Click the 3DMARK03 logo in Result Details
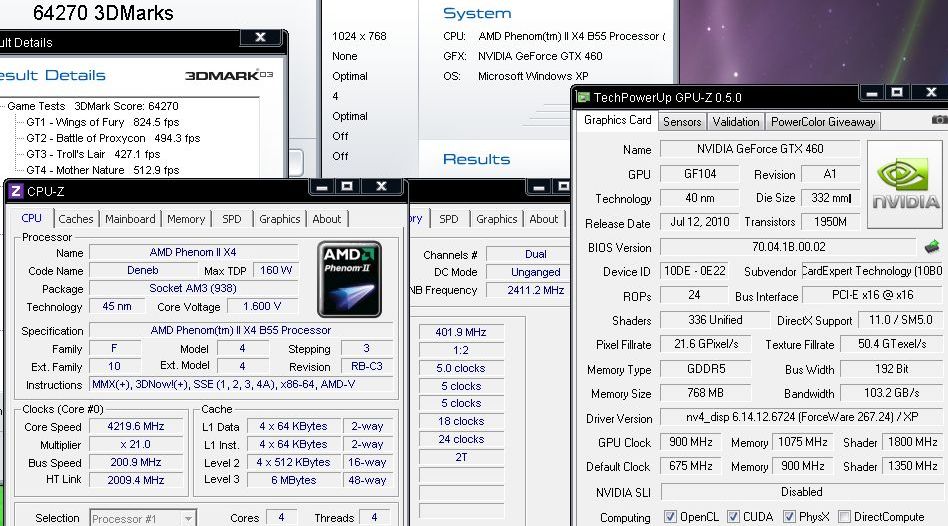This screenshot has height=526, width=948. pyautogui.click(x=229, y=76)
